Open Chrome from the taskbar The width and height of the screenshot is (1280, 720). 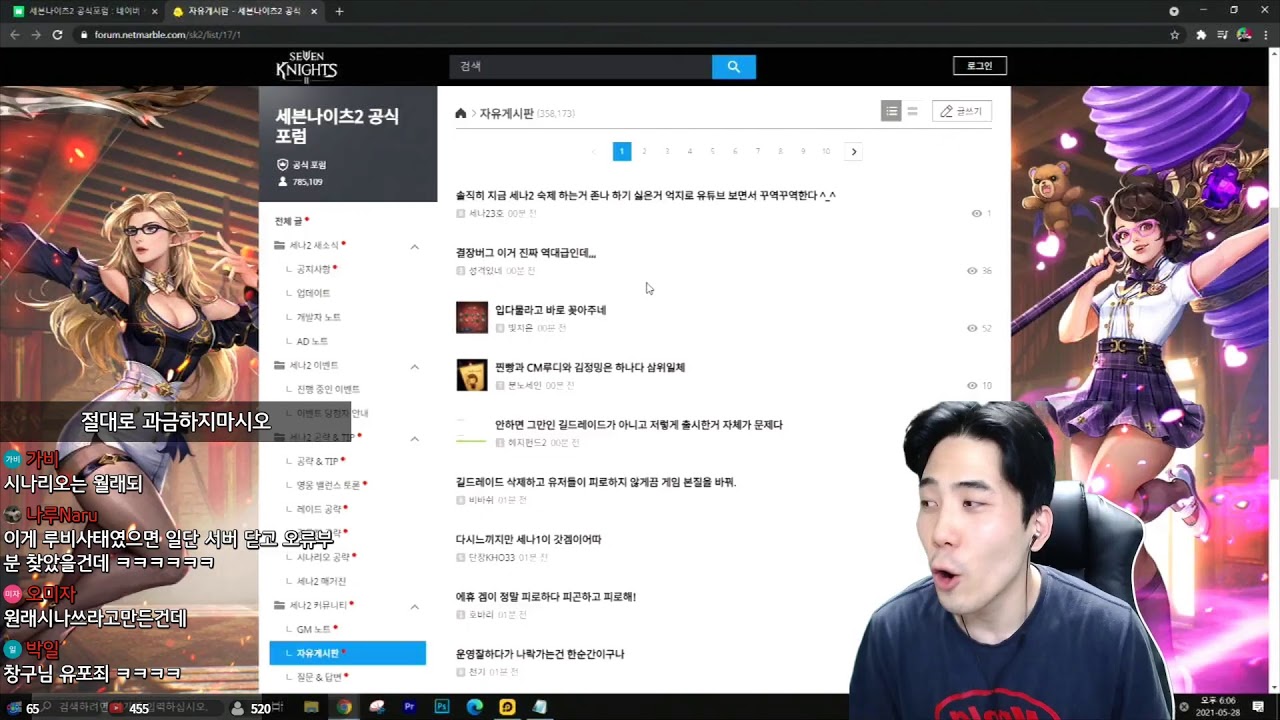[x=344, y=707]
